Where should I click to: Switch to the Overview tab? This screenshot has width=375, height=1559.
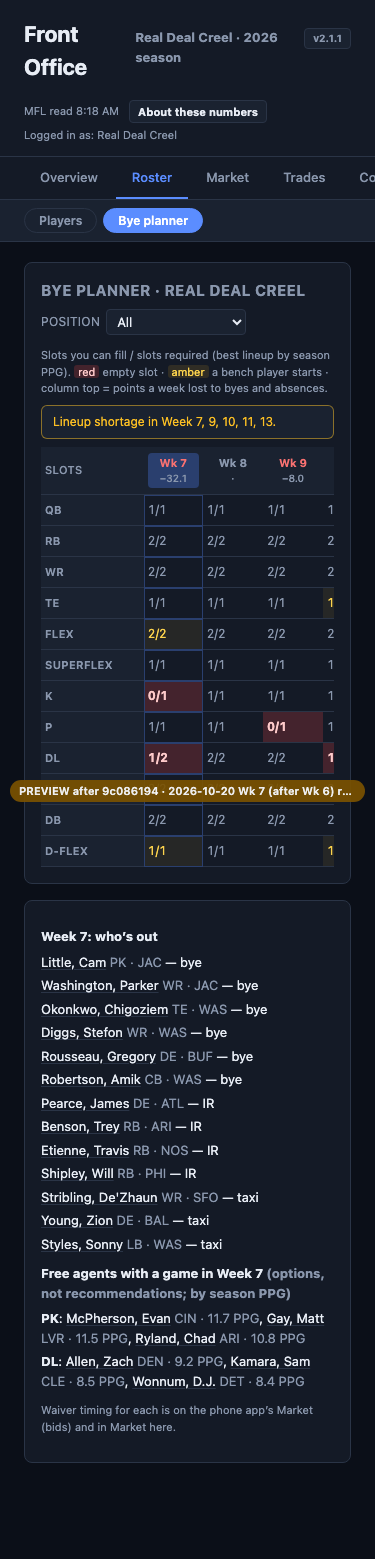(69, 178)
